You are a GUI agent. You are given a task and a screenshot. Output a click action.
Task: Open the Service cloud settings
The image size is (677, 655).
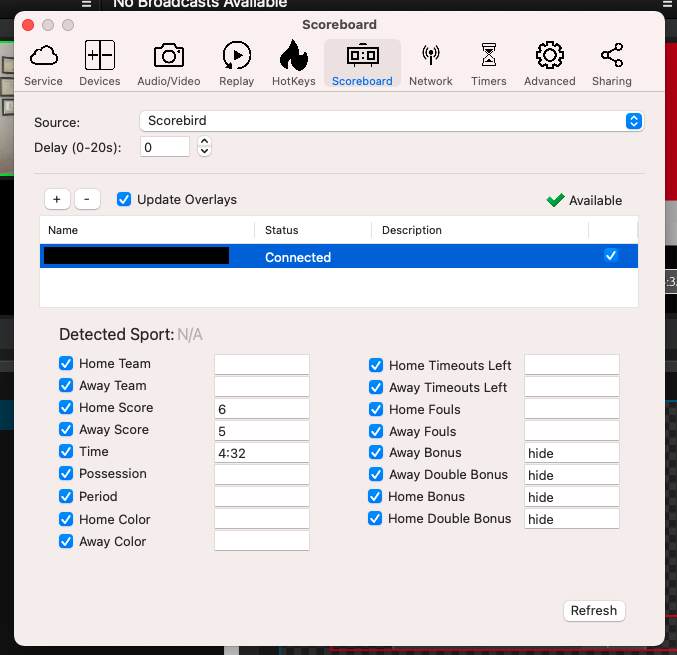pos(43,63)
